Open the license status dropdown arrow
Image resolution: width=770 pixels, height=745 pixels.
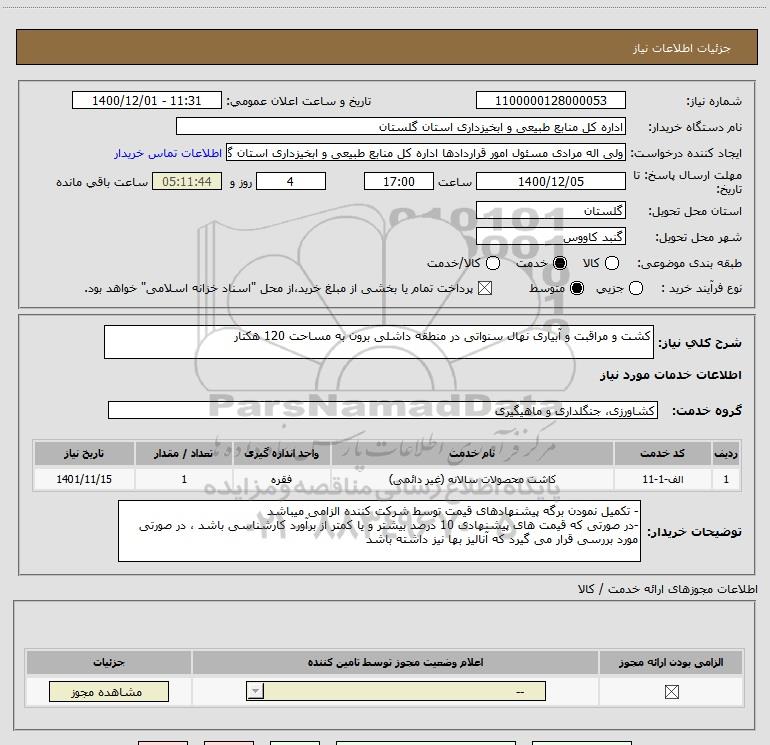pos(255,691)
